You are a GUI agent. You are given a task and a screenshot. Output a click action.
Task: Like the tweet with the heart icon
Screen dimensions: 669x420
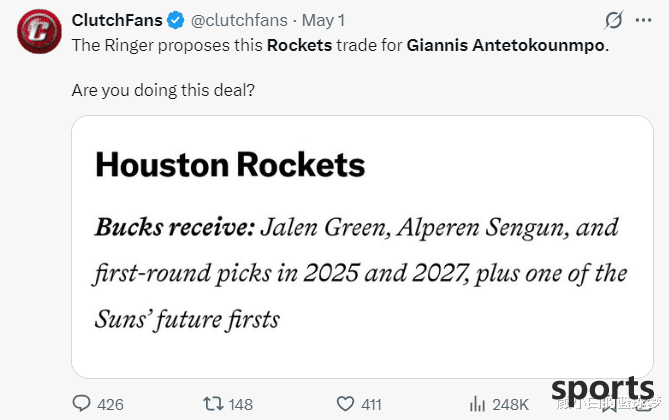point(345,403)
